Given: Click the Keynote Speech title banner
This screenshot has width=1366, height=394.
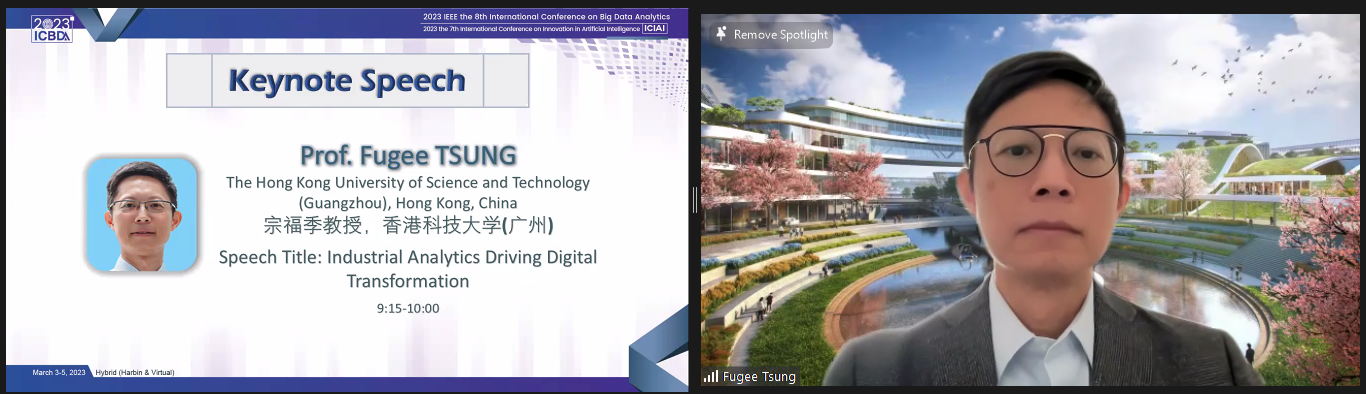Looking at the screenshot, I should coord(347,80).
